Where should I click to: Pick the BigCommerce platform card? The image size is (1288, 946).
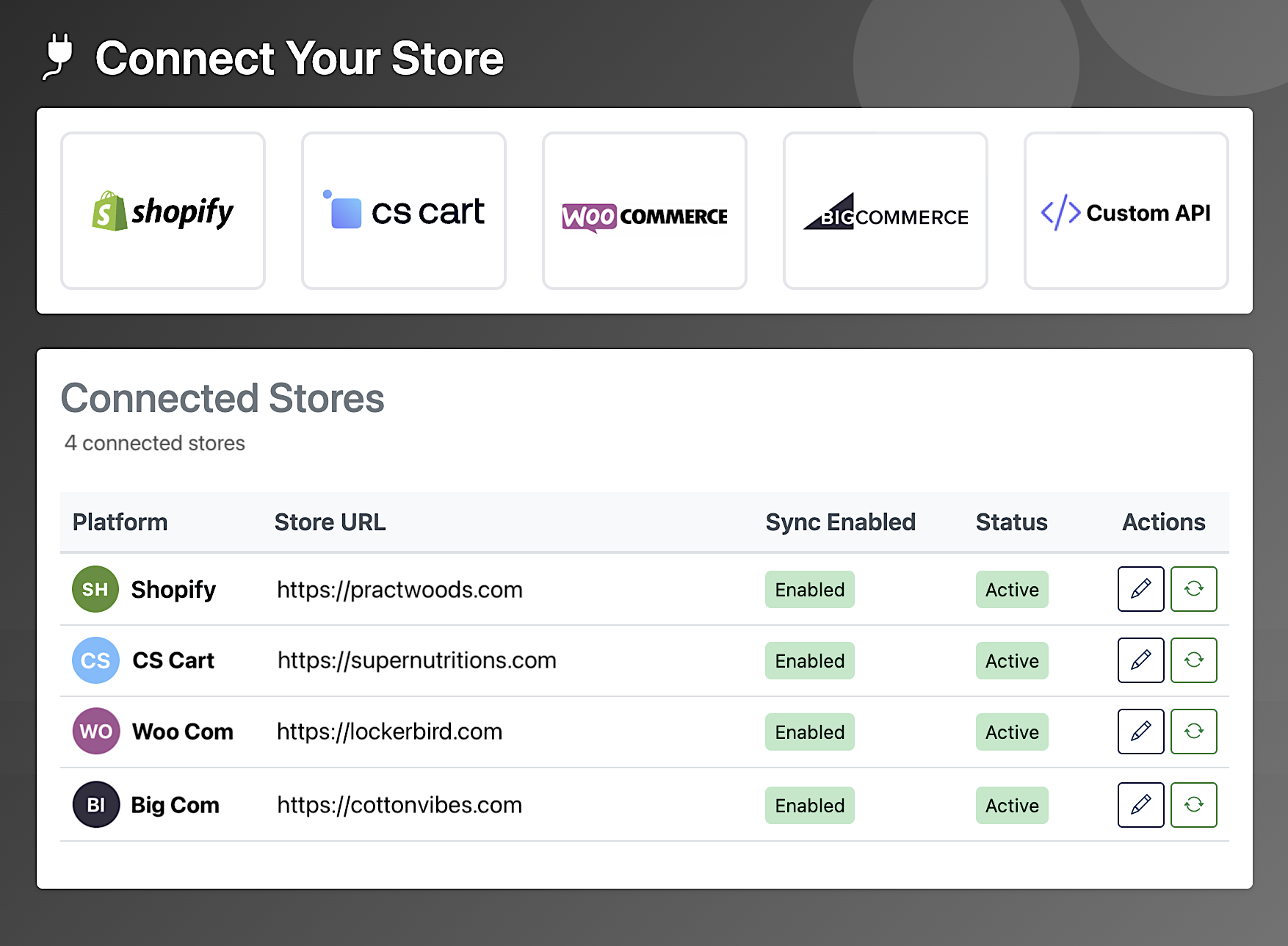pos(885,211)
